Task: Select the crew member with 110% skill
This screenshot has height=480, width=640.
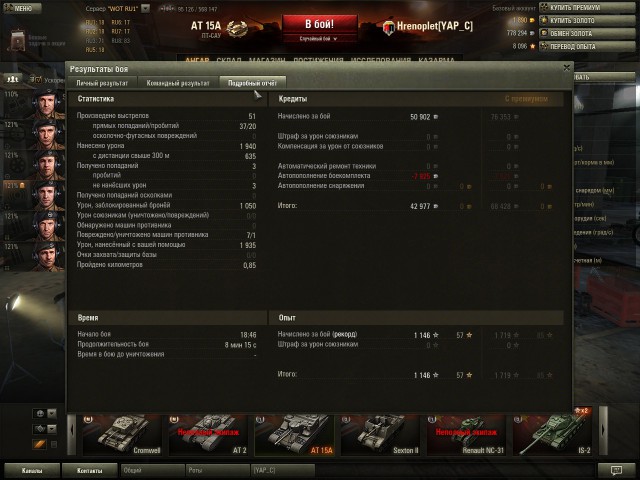Action: pyautogui.click(x=33, y=104)
